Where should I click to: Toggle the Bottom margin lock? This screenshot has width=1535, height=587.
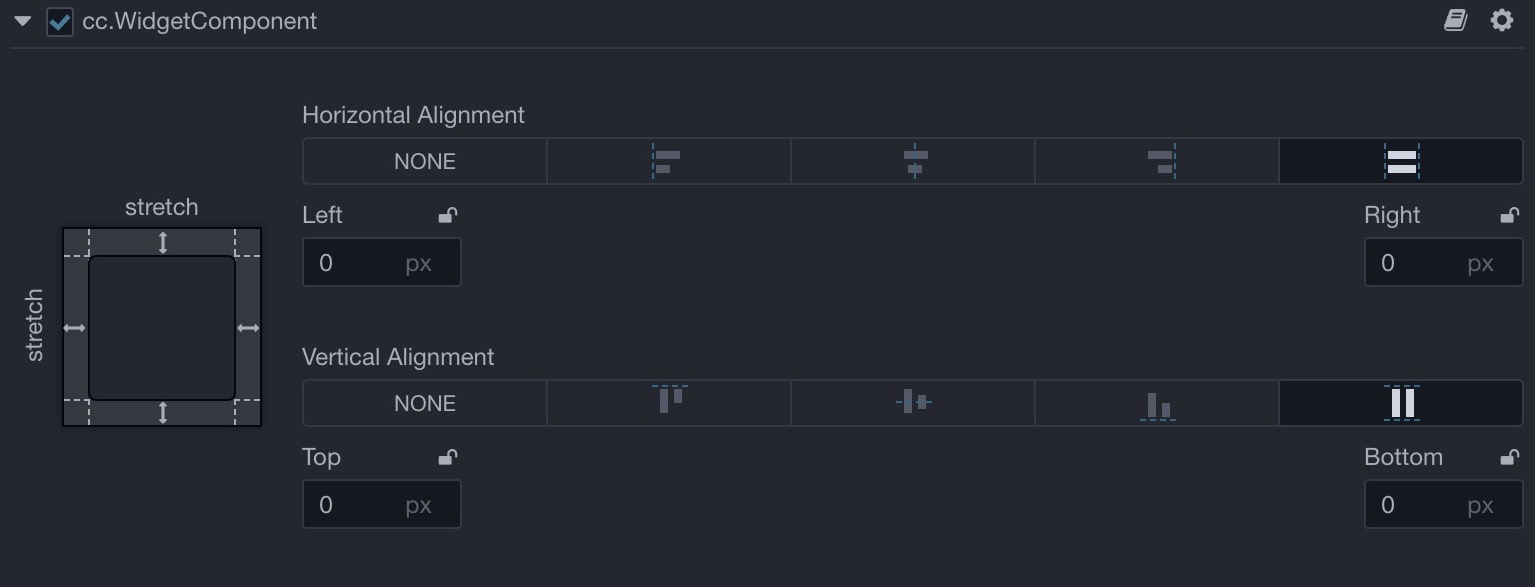click(1510, 457)
